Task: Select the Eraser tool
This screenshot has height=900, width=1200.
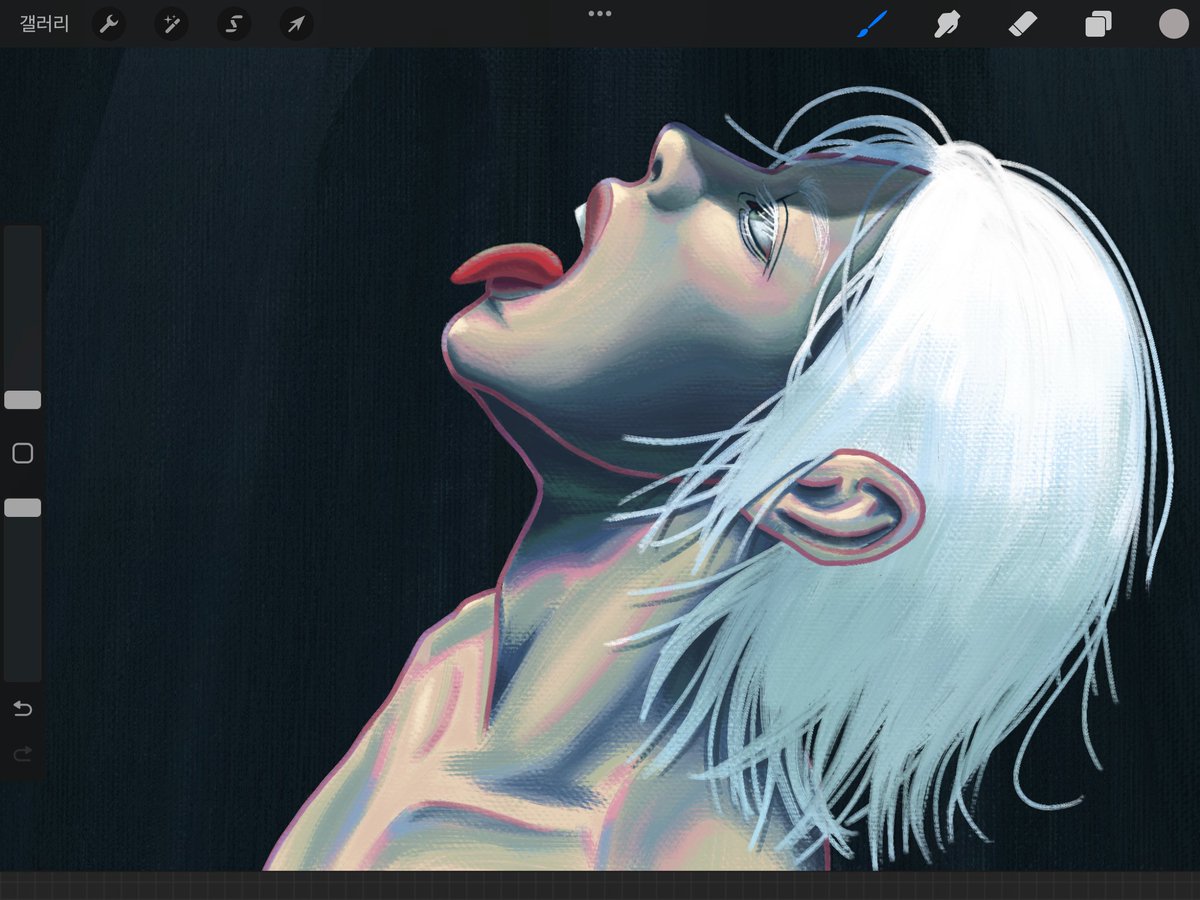Action: point(1023,24)
